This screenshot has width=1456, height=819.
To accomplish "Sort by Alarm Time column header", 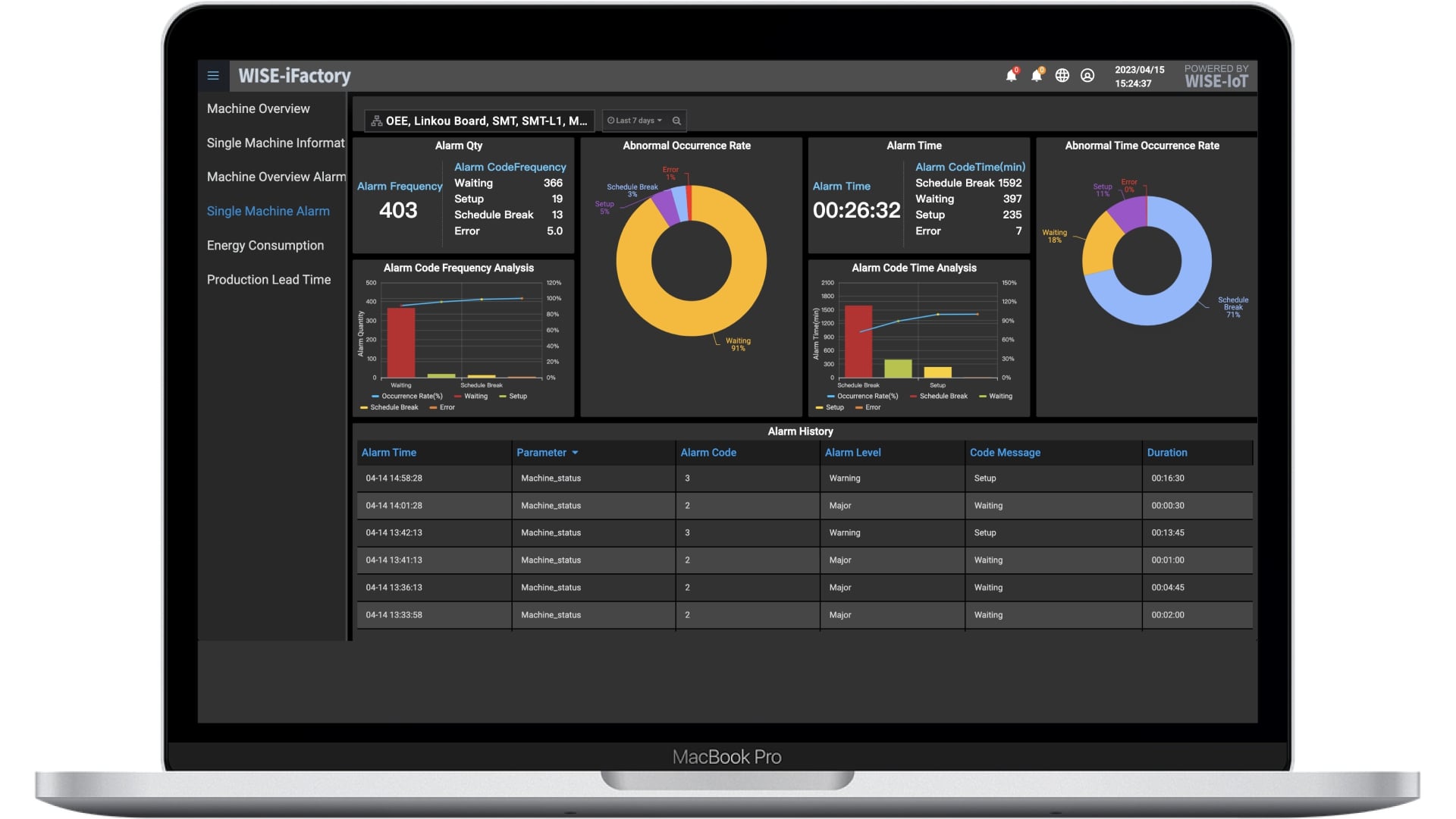I will tap(388, 453).
